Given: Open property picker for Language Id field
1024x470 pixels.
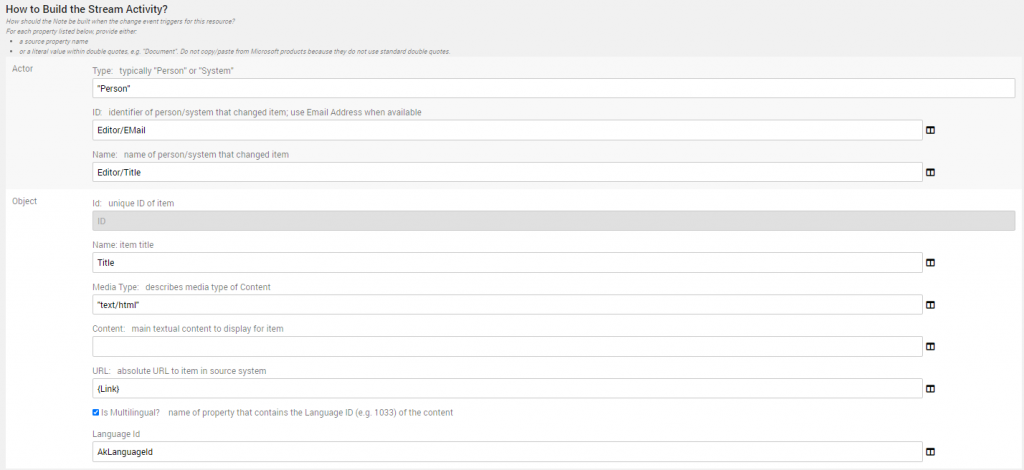Looking at the screenshot, I should 930,452.
